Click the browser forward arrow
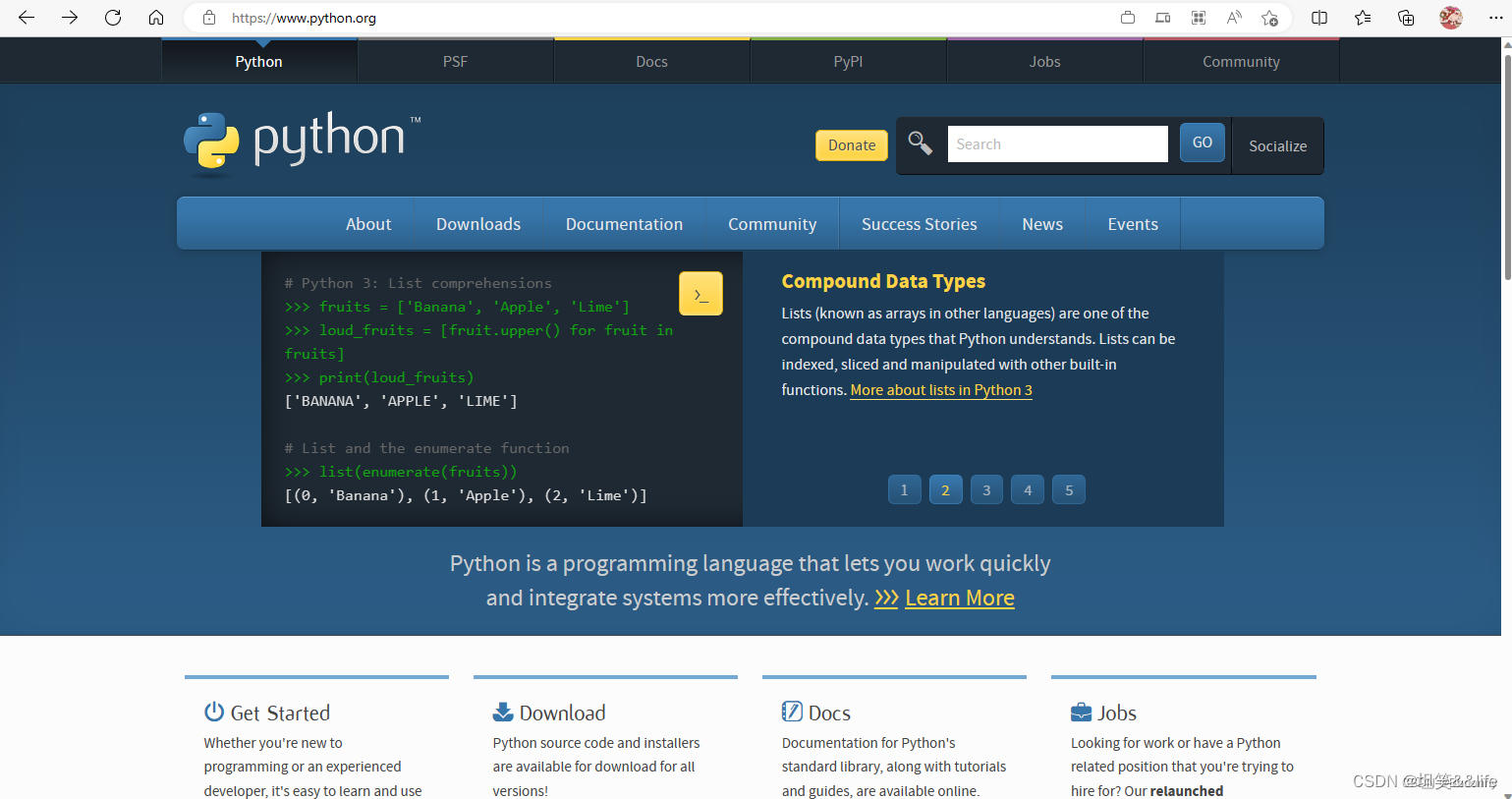1512x799 pixels. pyautogui.click(x=70, y=18)
